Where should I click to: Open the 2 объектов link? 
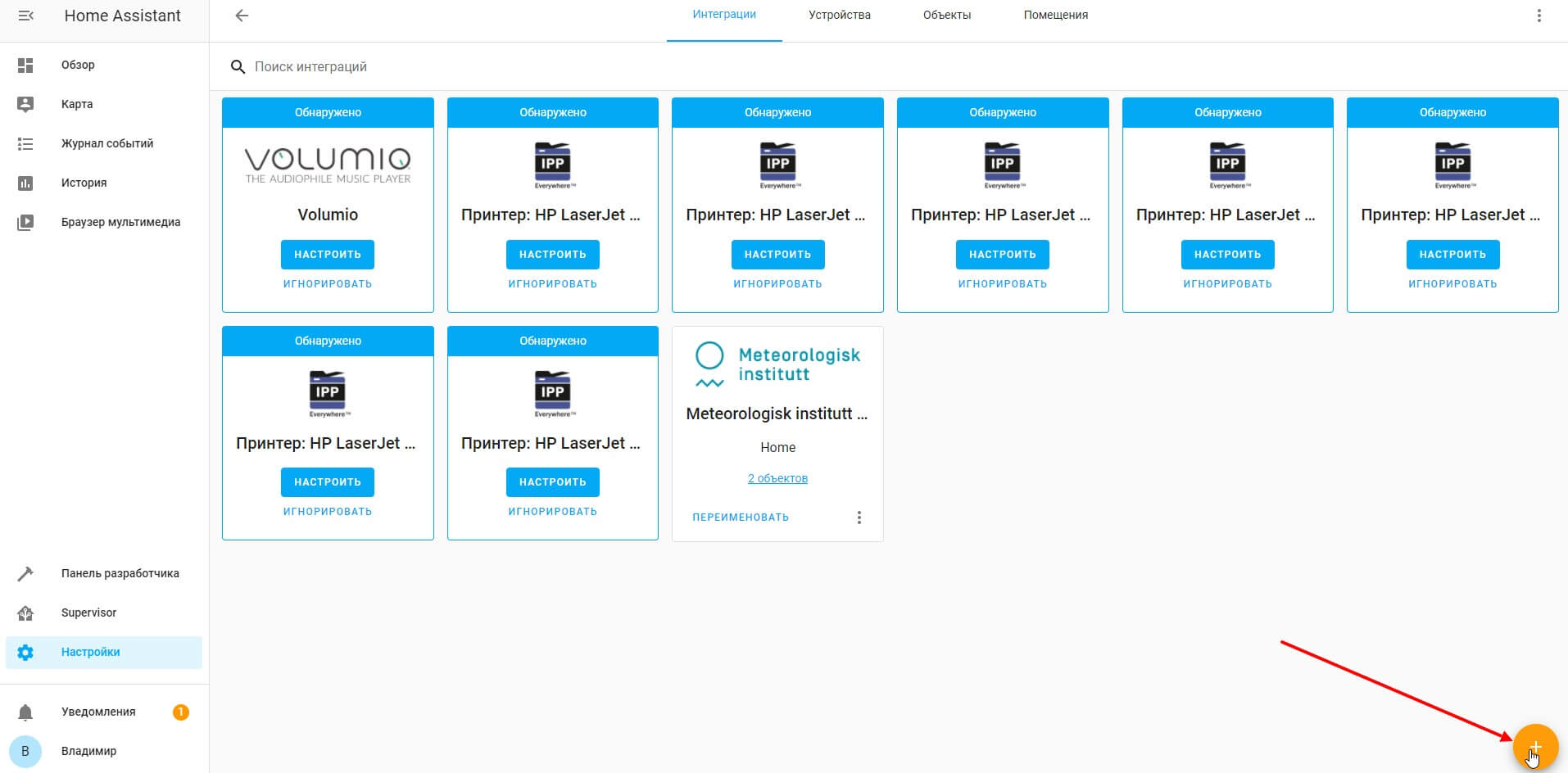click(x=777, y=477)
